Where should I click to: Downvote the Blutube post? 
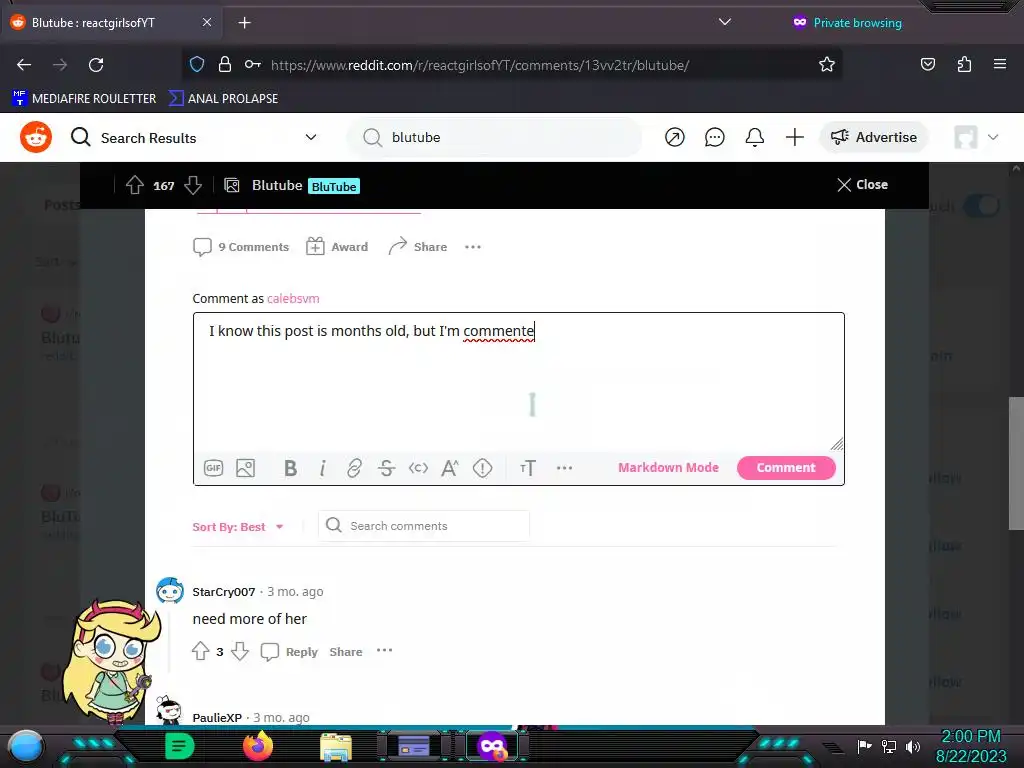[x=193, y=185]
